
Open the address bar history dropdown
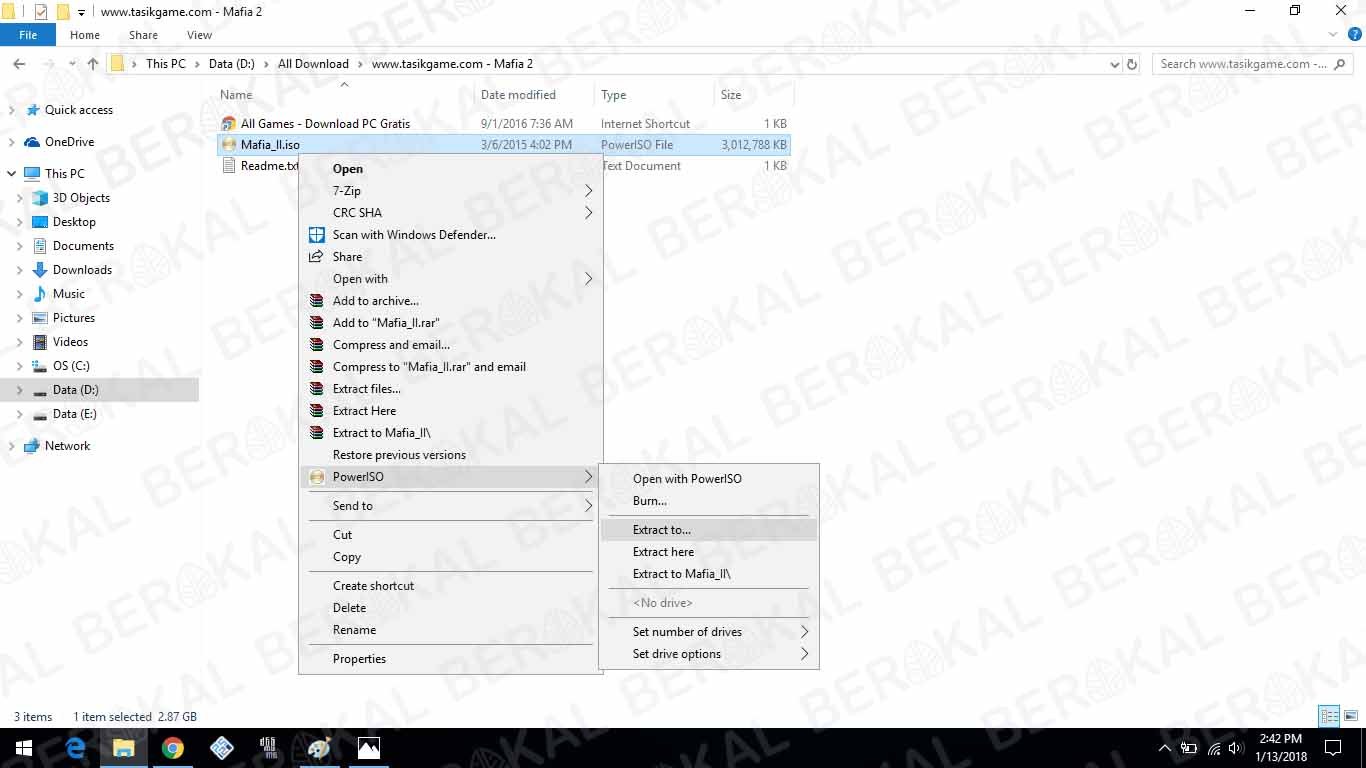(1115, 64)
